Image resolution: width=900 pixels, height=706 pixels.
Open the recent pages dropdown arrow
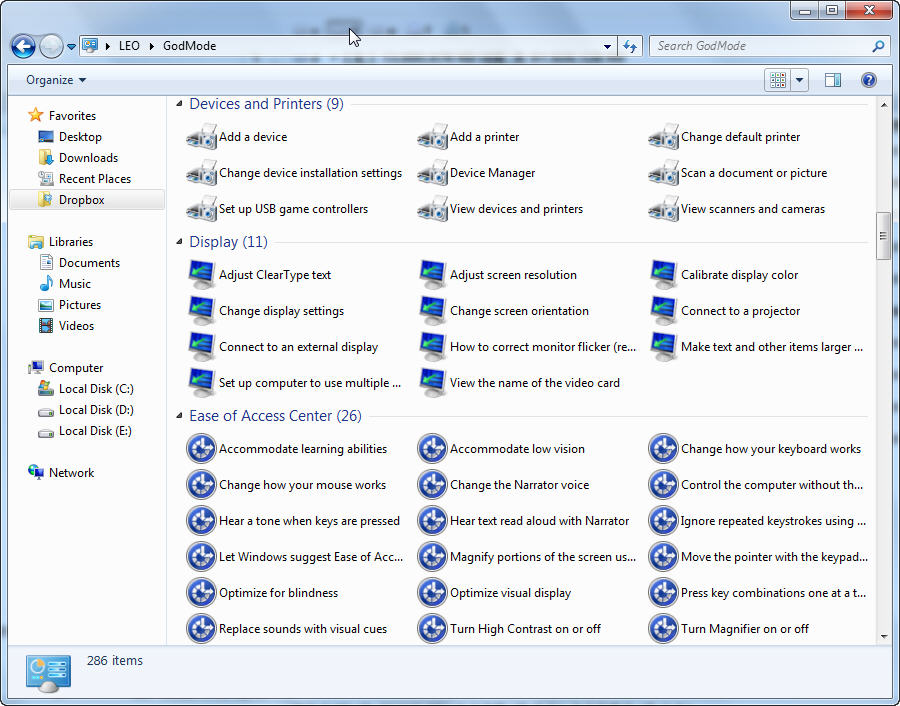71,46
